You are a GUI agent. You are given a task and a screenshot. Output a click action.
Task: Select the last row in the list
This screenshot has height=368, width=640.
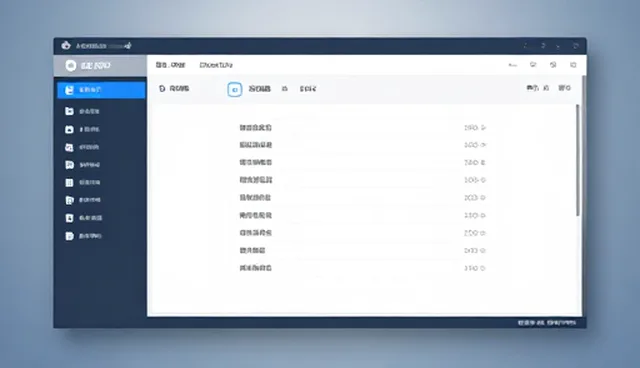click(x=362, y=268)
